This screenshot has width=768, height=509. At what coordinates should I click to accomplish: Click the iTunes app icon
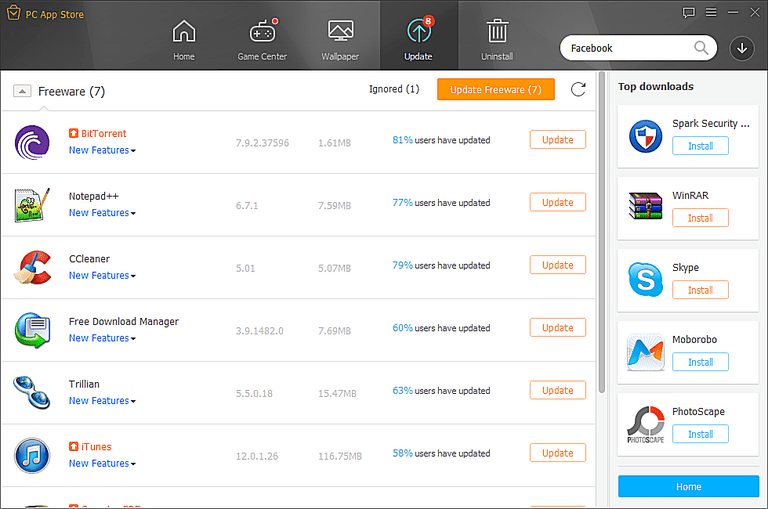32,454
